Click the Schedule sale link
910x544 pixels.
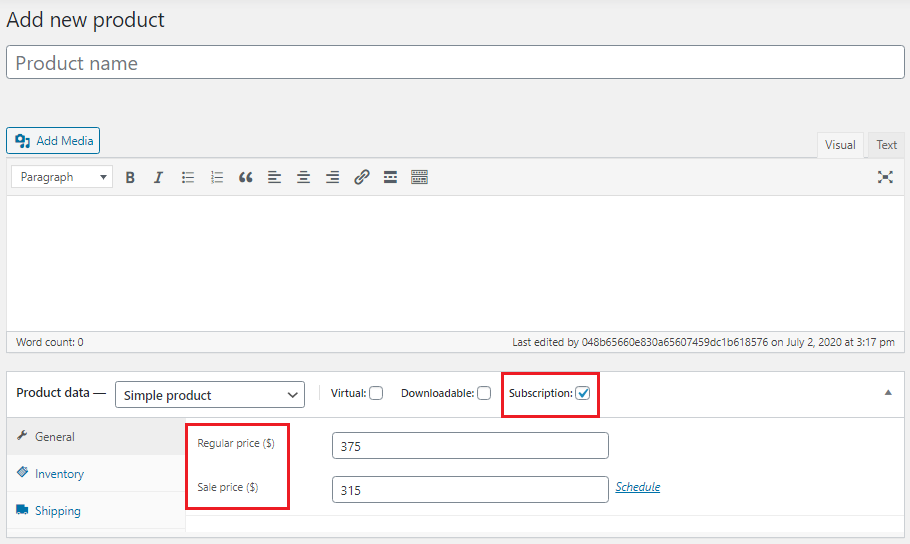coord(638,487)
